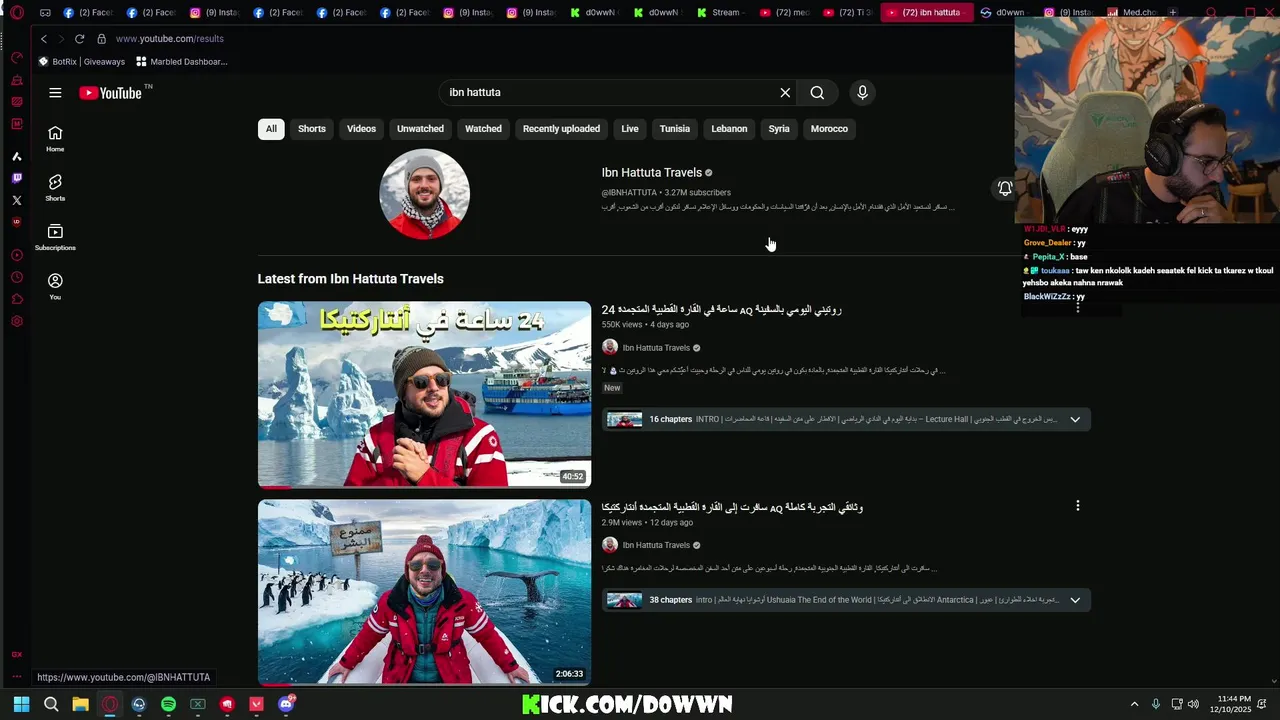
Task: Open the three-dots more menu in Opera sidebar
Action: coord(17,676)
